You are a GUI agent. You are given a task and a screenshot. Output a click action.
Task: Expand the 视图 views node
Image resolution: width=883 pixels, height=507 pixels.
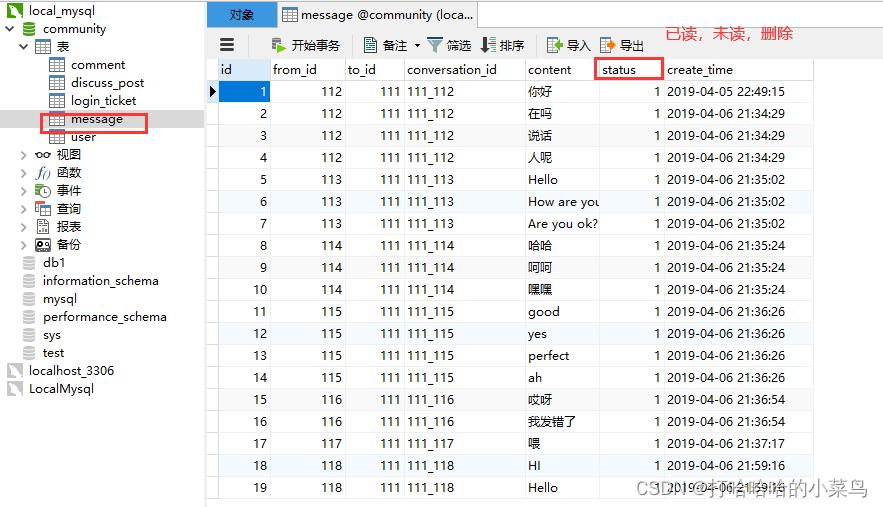click(x=23, y=154)
